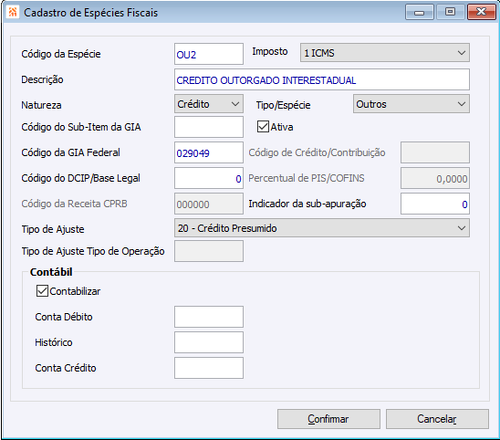Select the Código do Sub-Item da GIA field
Image resolution: width=500 pixels, height=440 pixels.
pos(209,127)
